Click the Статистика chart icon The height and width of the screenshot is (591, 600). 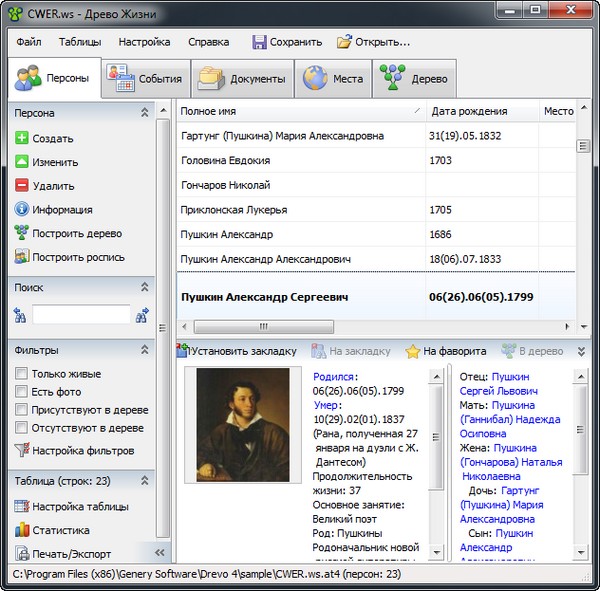pyautogui.click(x=22, y=530)
